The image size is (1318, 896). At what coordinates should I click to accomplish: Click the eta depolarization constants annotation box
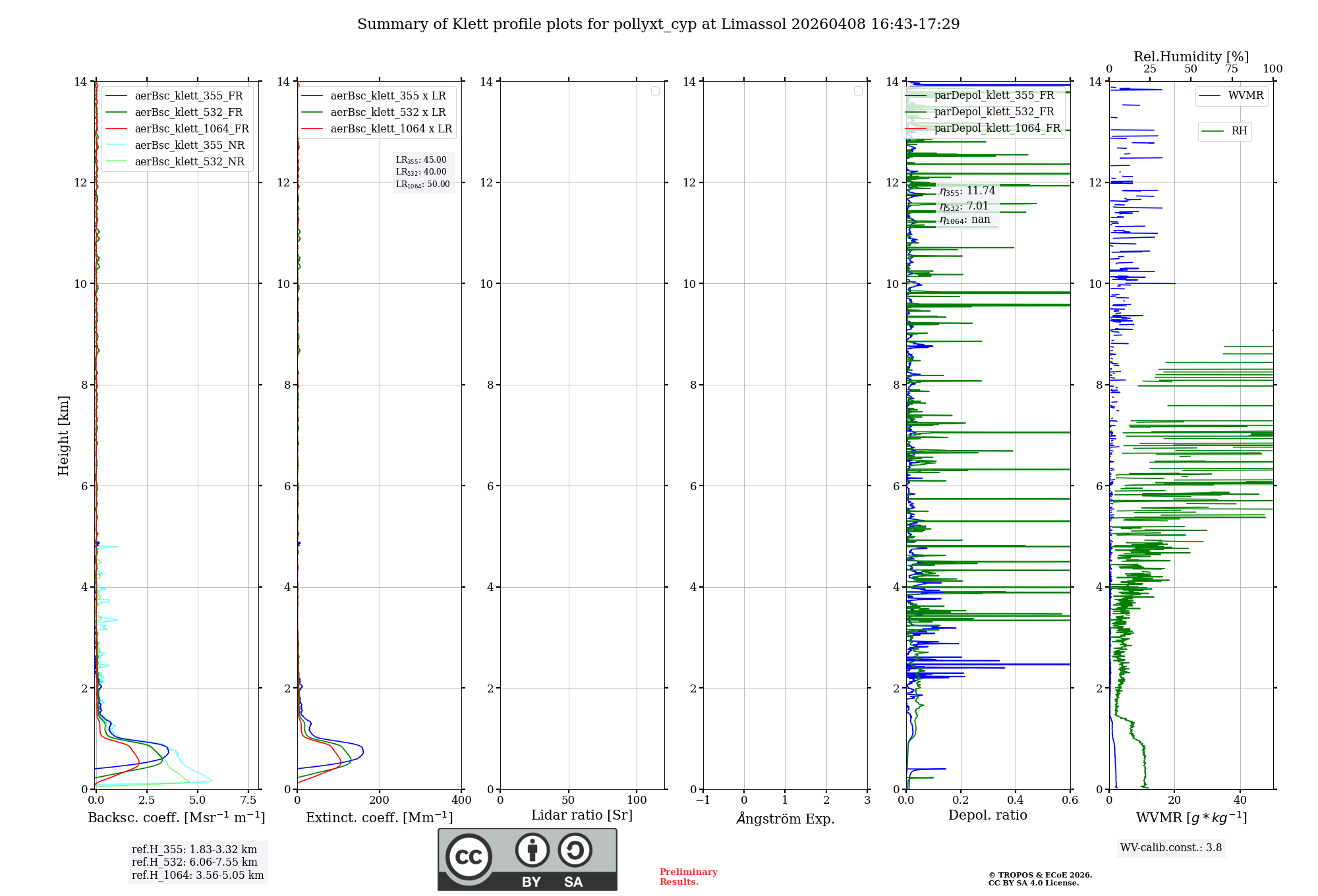pyautogui.click(x=967, y=206)
